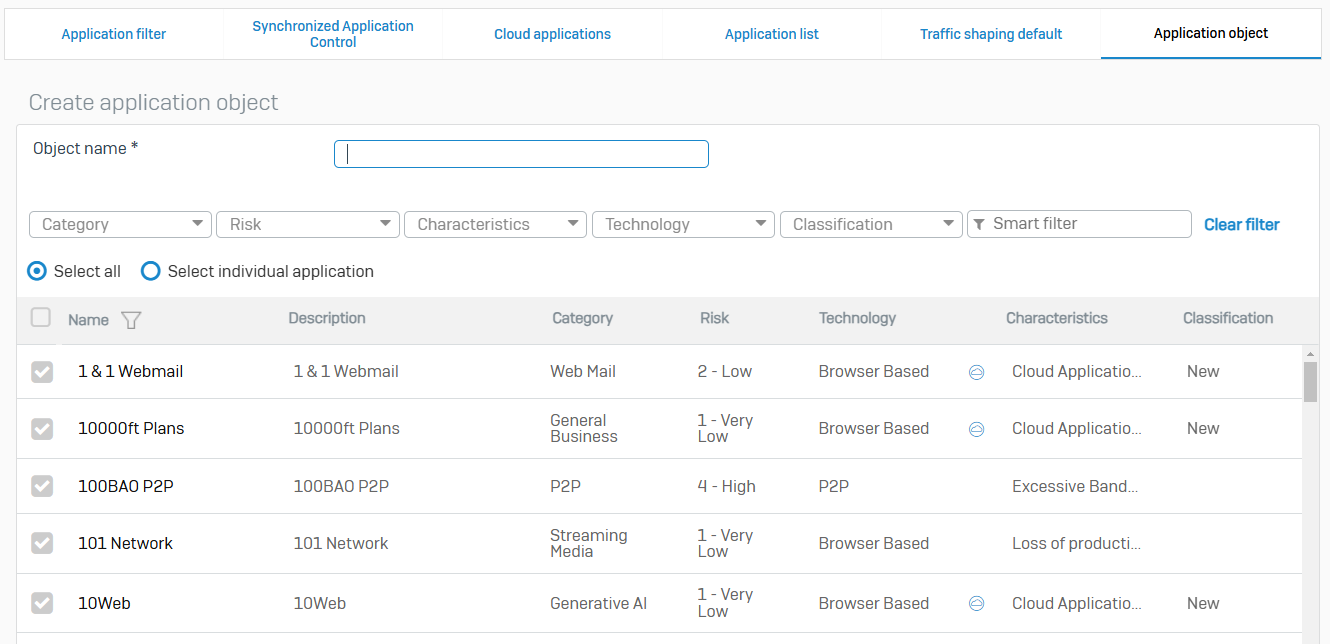Viewport: 1330px width, 644px height.
Task: Click the application list vertical scrollbar
Action: (1310, 380)
